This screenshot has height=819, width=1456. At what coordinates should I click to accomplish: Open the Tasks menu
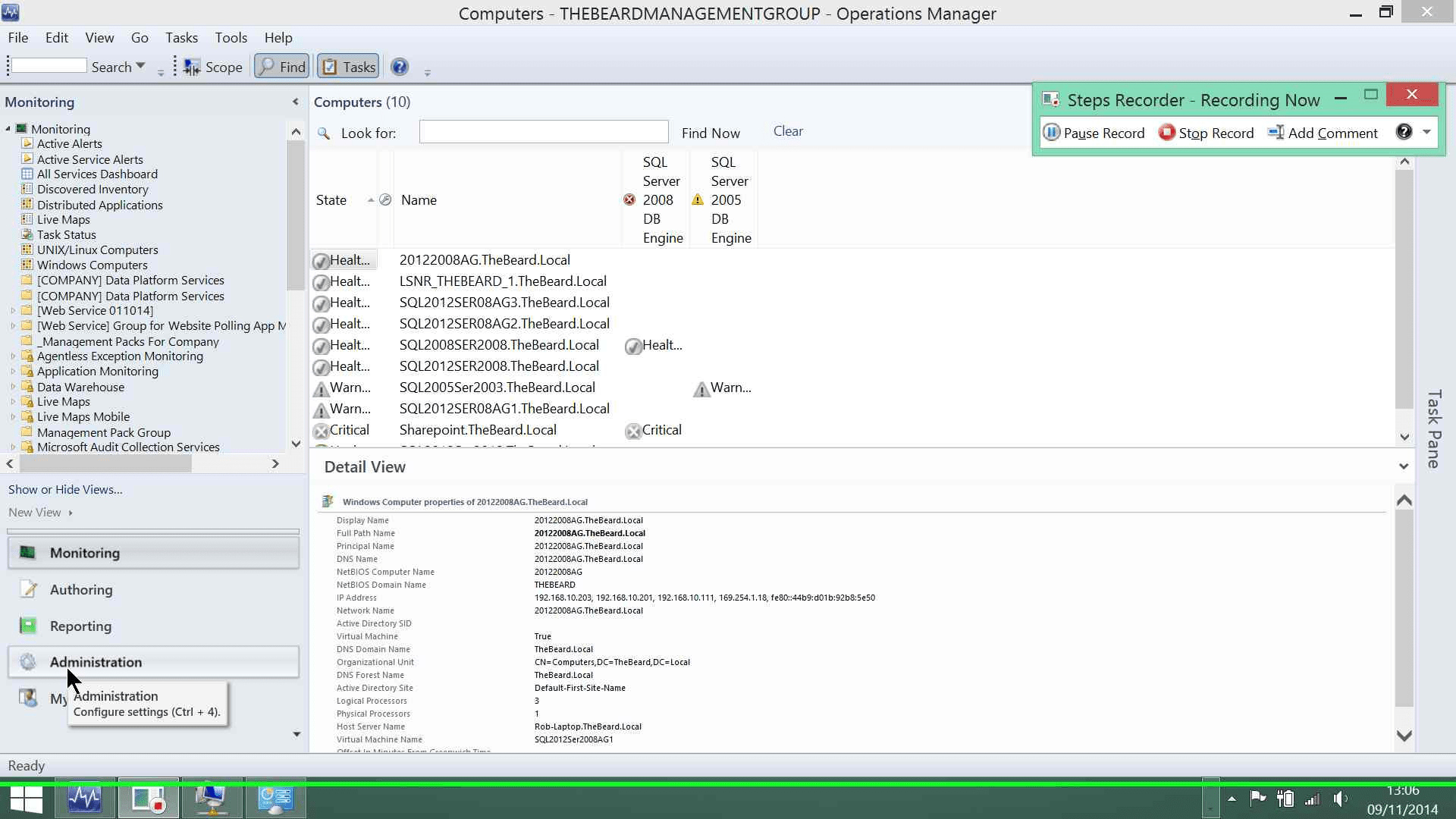pos(181,37)
